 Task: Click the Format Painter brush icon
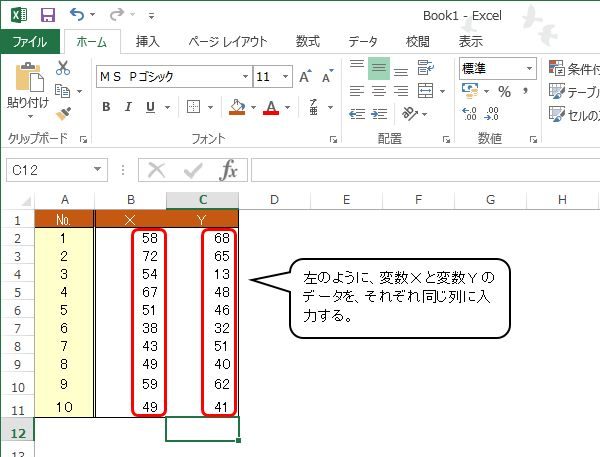tap(62, 112)
